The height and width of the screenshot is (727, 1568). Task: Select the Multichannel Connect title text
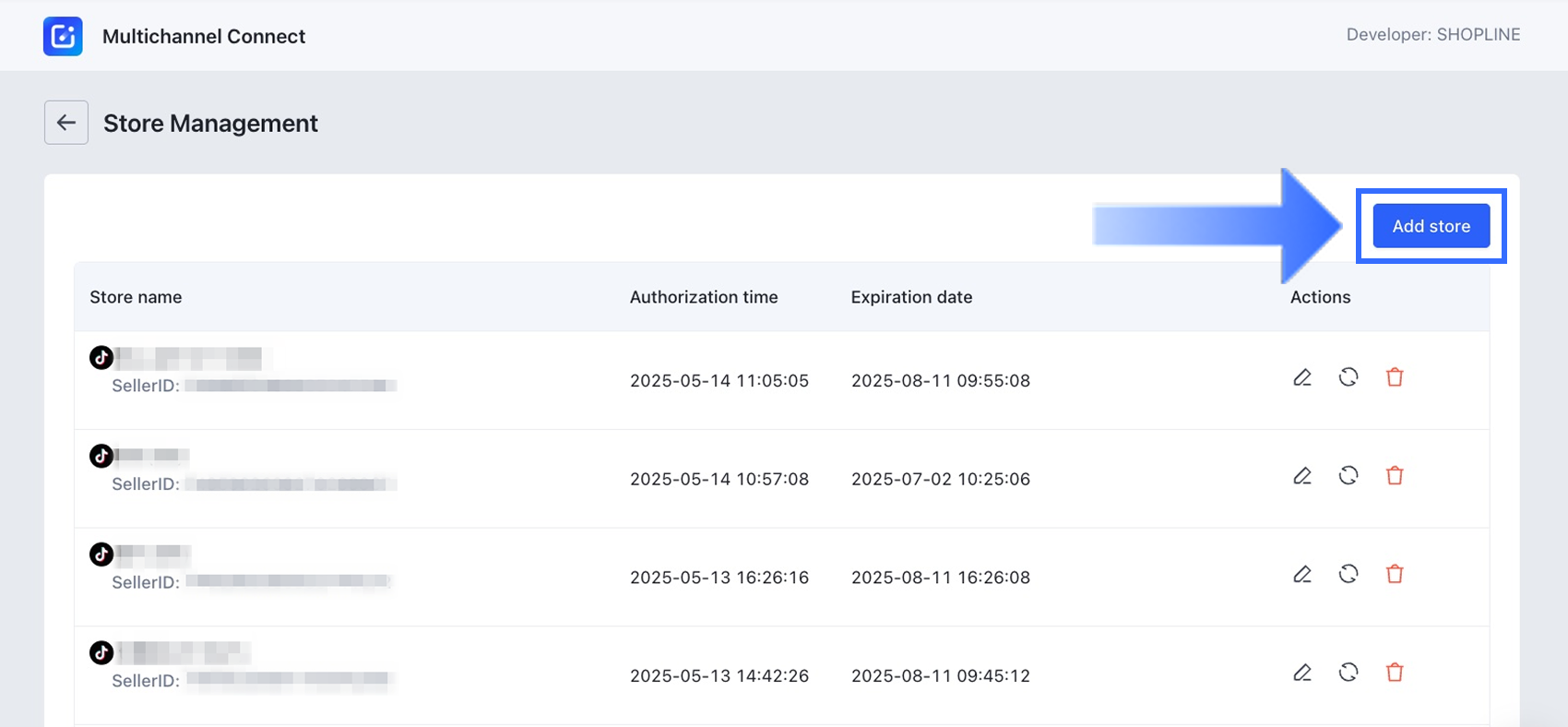click(x=204, y=36)
